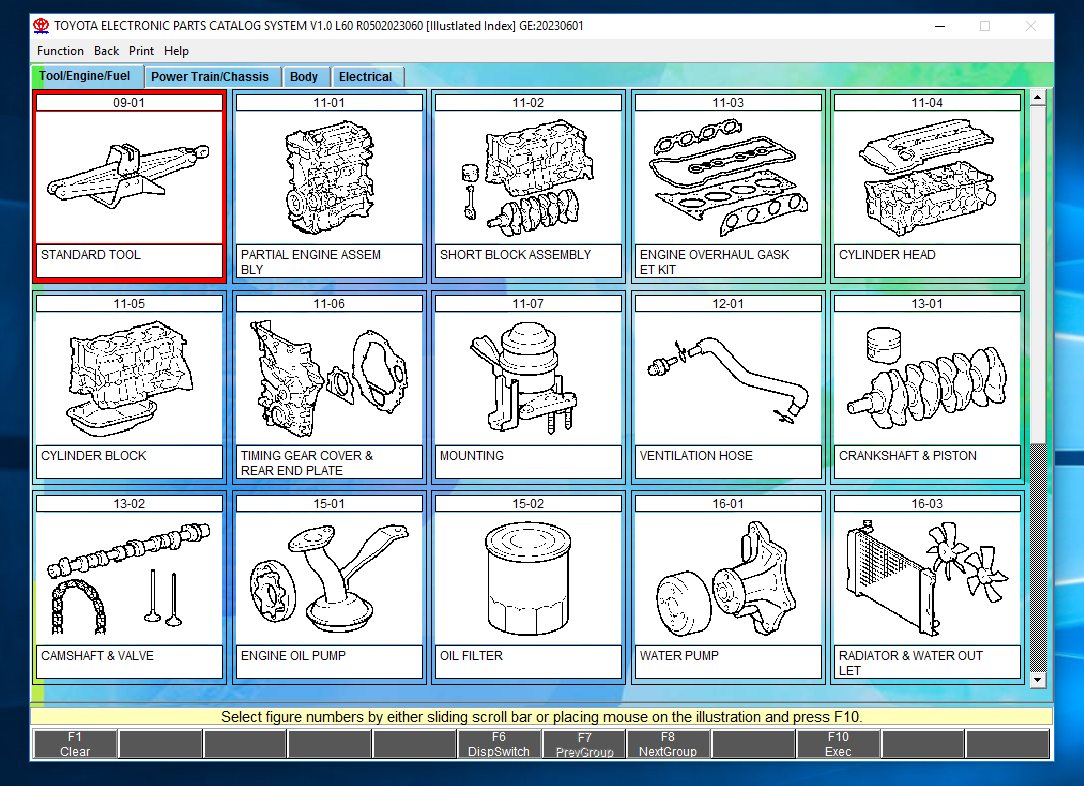Screen dimensions: 1084x786
Task: Open the WATER PUMP figure
Action: point(727,578)
